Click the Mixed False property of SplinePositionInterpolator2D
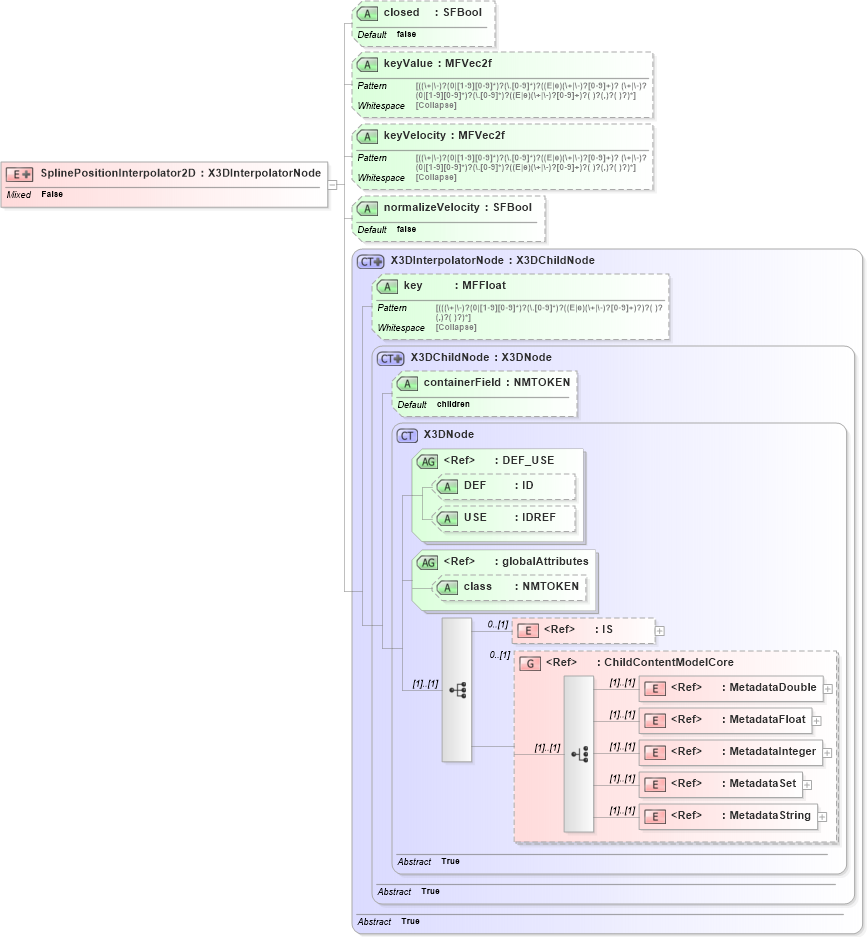This screenshot has height=937, width=867. 35,195
